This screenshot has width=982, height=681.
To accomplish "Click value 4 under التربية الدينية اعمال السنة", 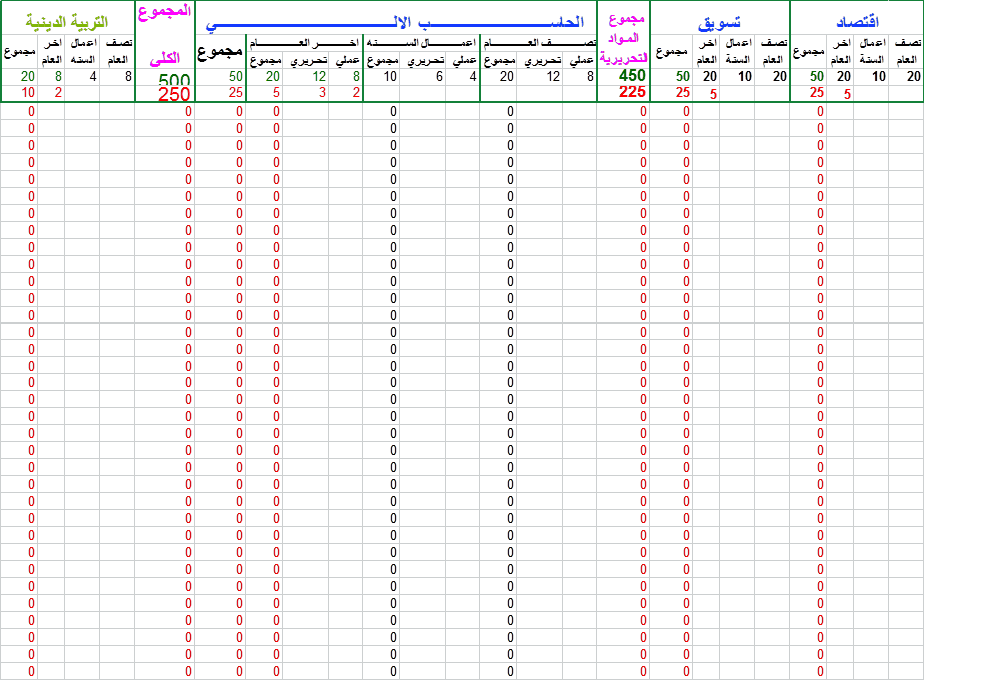I will click(93, 76).
